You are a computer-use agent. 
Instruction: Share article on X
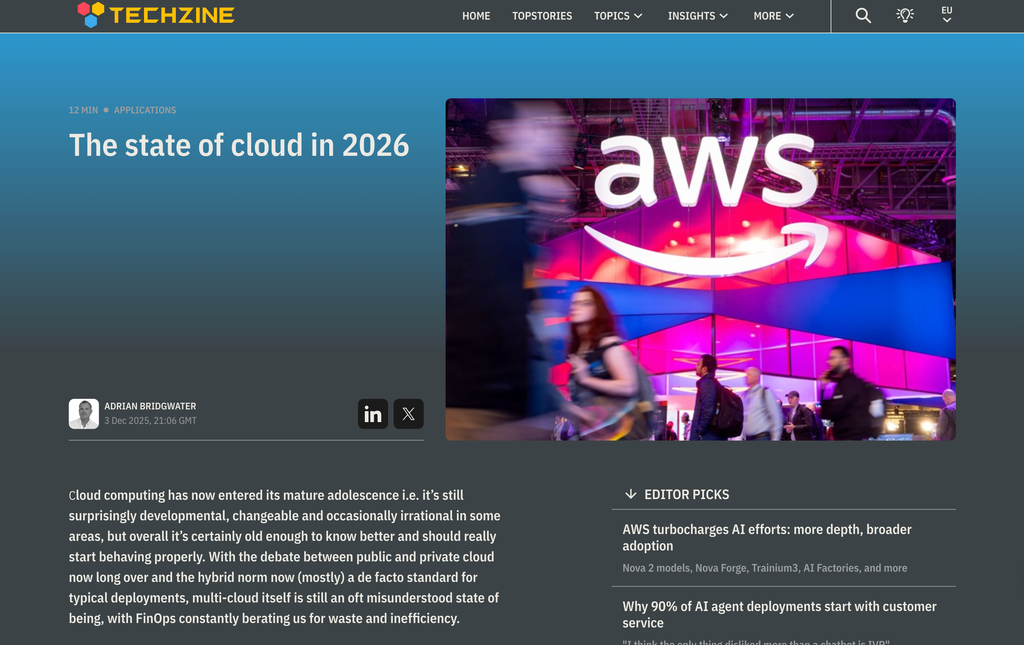pos(408,414)
